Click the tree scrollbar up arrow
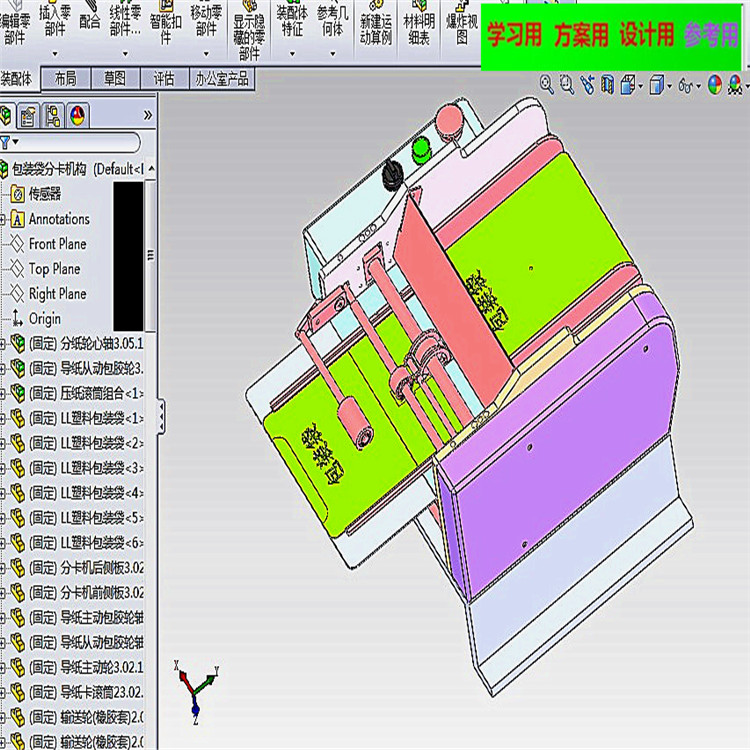Screen dimensions: 750x750 tap(151, 169)
